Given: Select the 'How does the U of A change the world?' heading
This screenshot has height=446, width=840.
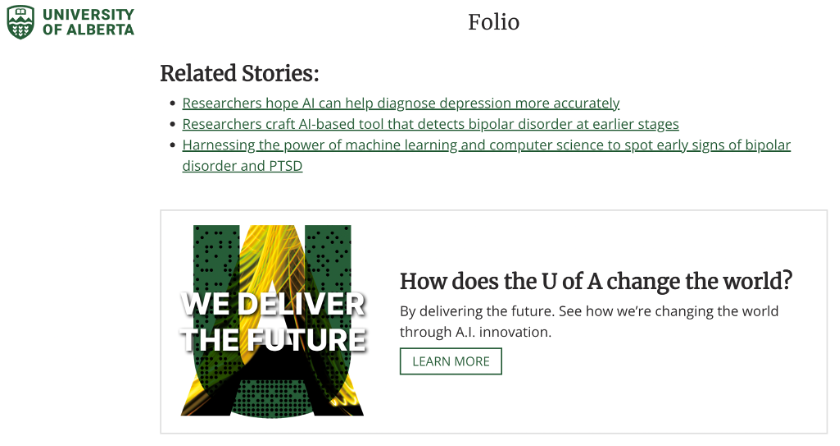Looking at the screenshot, I should point(596,281).
